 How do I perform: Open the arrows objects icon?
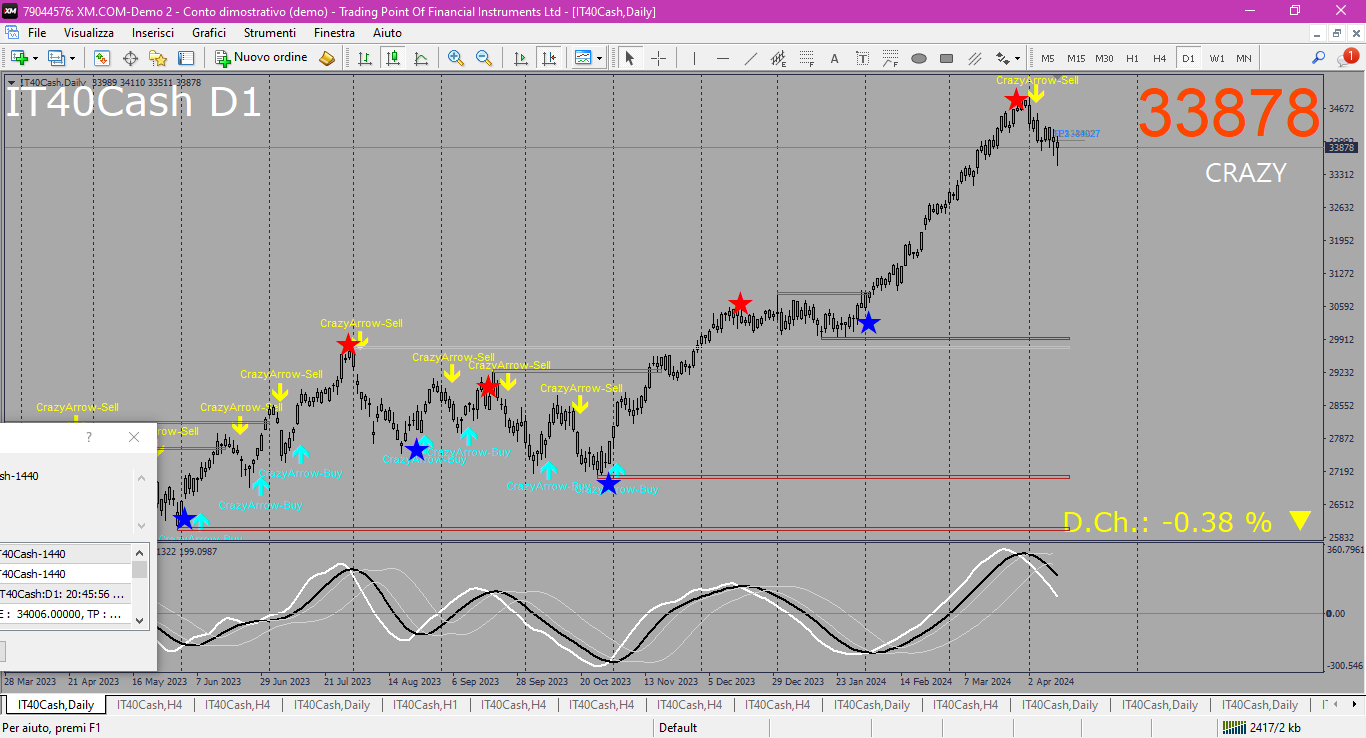pos(1002,58)
